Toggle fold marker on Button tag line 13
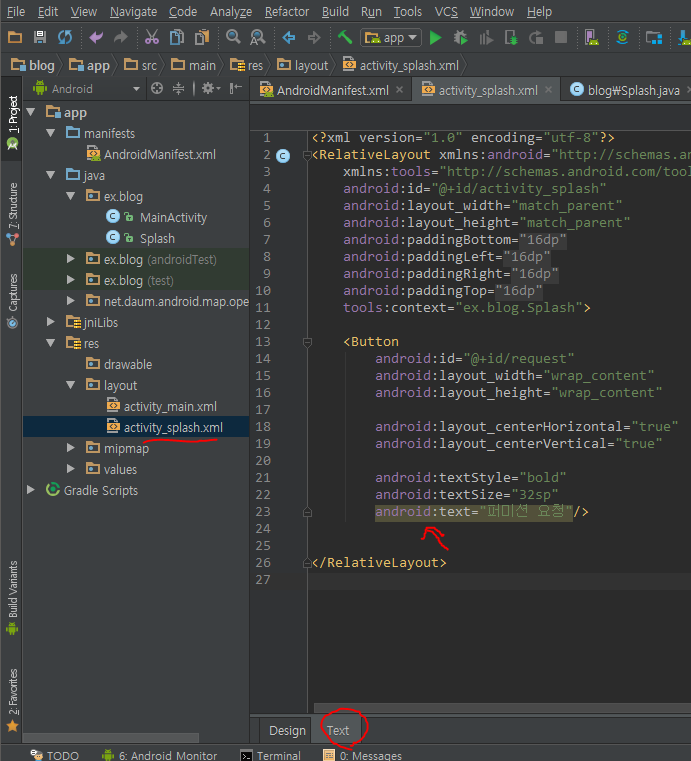Viewport: 691px width, 761px height. pyautogui.click(x=307, y=343)
